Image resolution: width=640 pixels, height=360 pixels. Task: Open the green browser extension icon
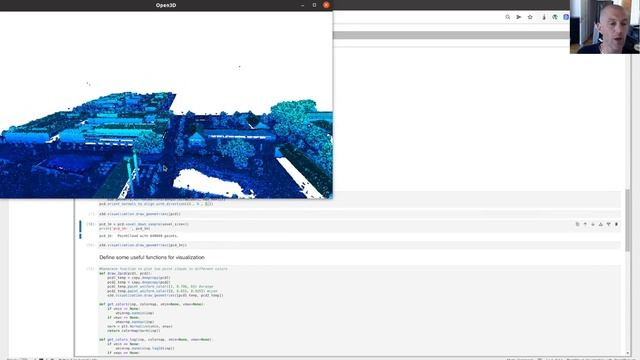coord(555,17)
